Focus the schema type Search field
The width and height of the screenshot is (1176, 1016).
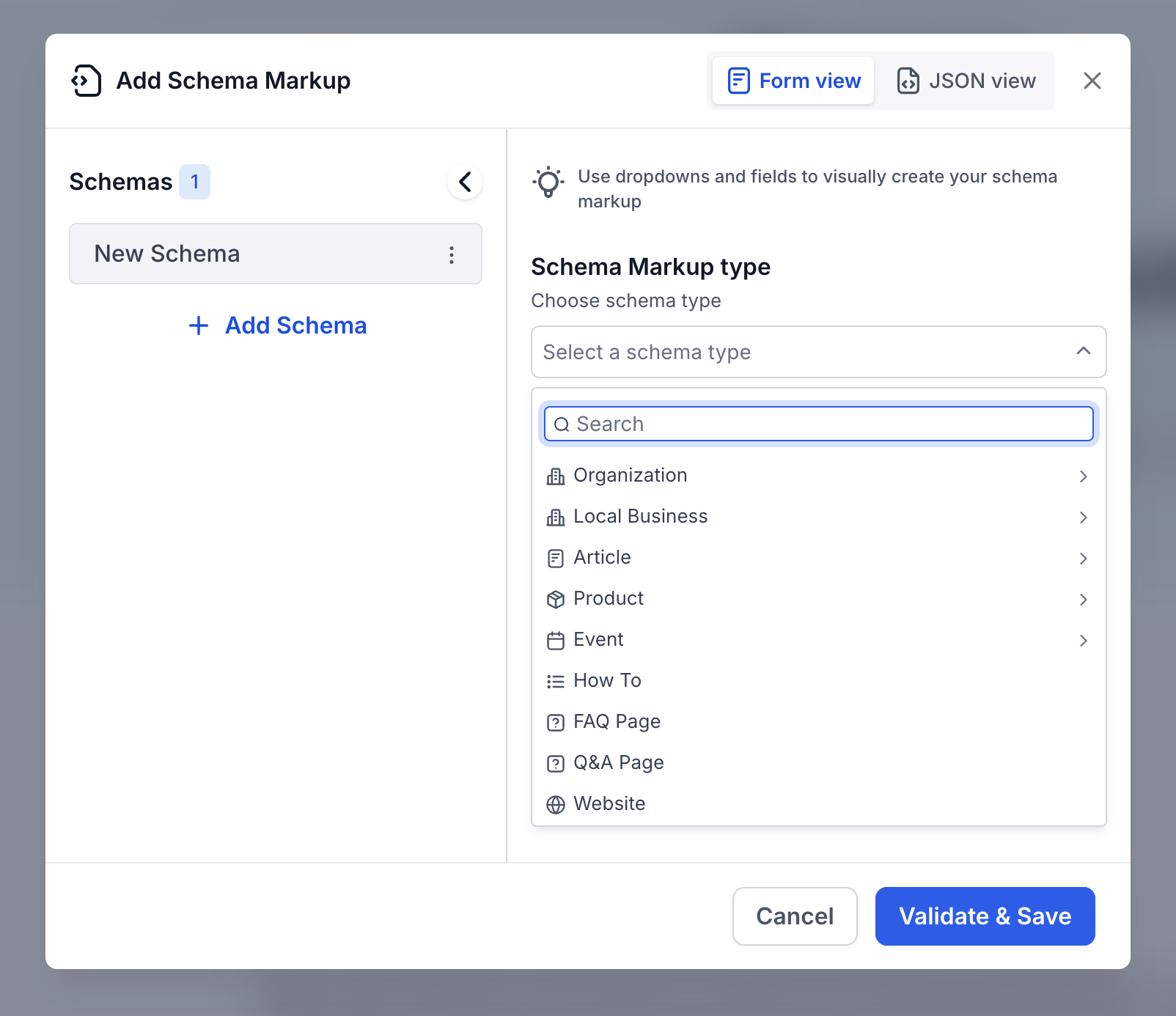pyautogui.click(x=818, y=424)
